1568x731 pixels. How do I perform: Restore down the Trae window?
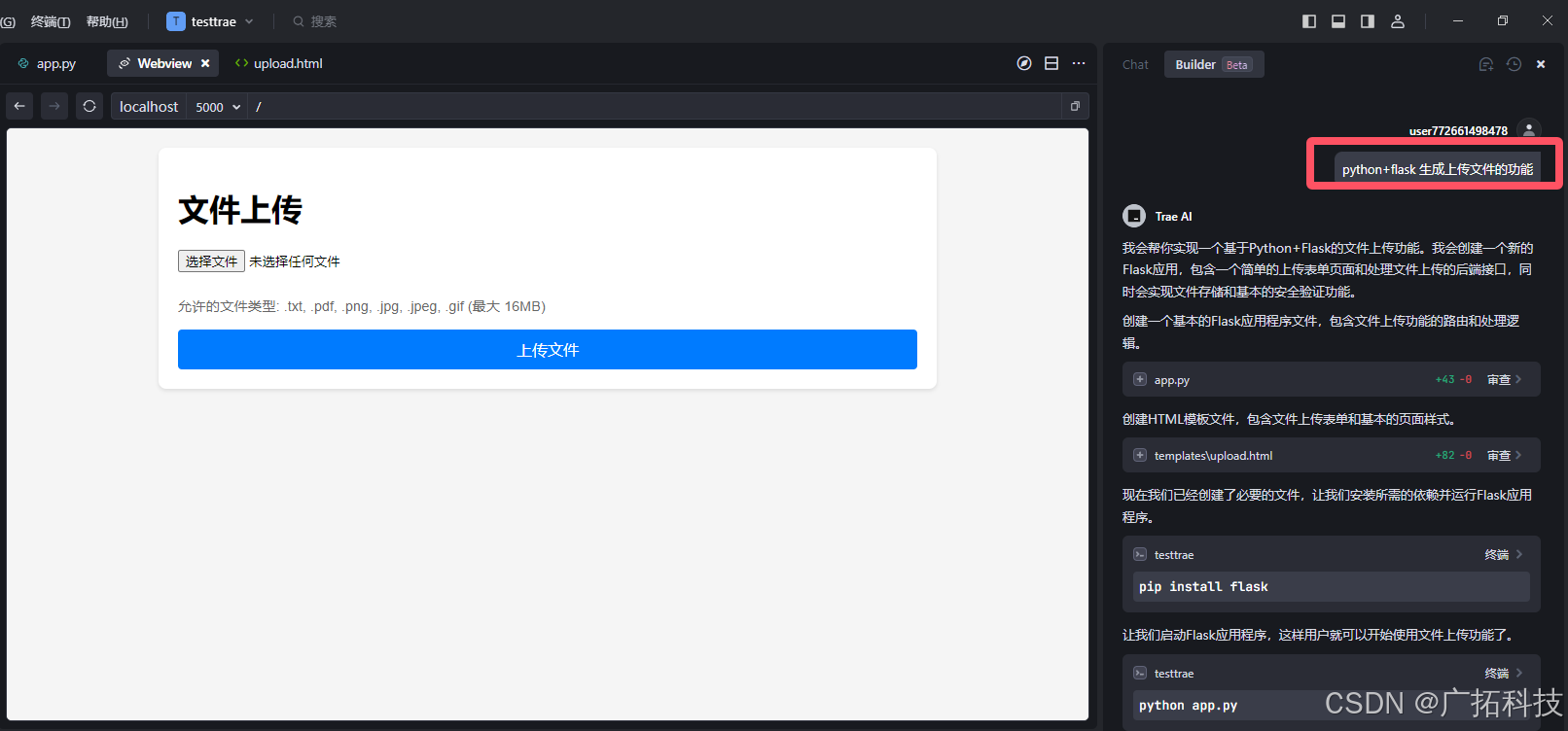[1502, 21]
